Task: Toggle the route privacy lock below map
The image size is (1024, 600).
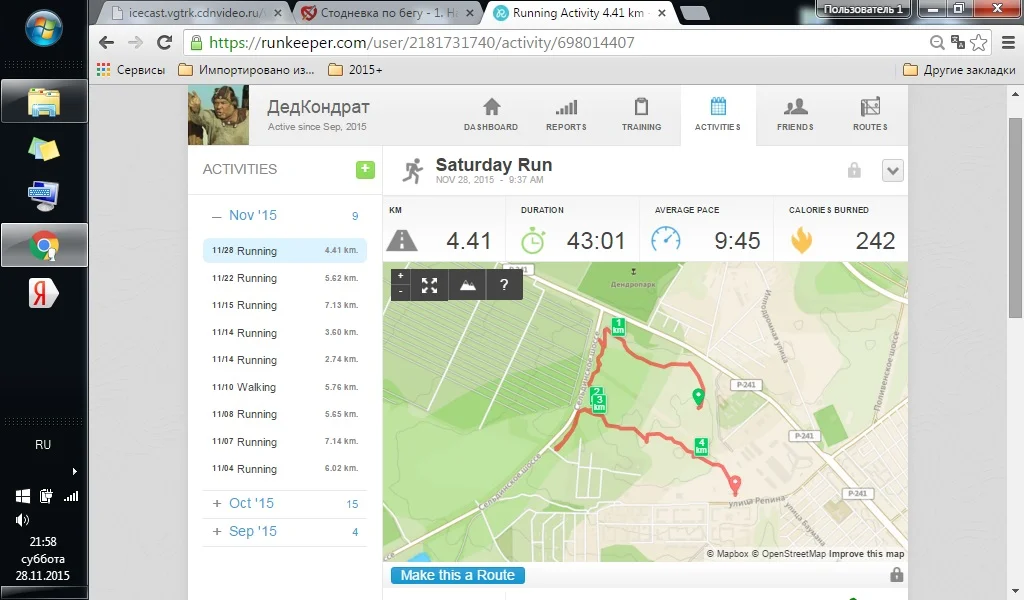Action: [x=897, y=575]
